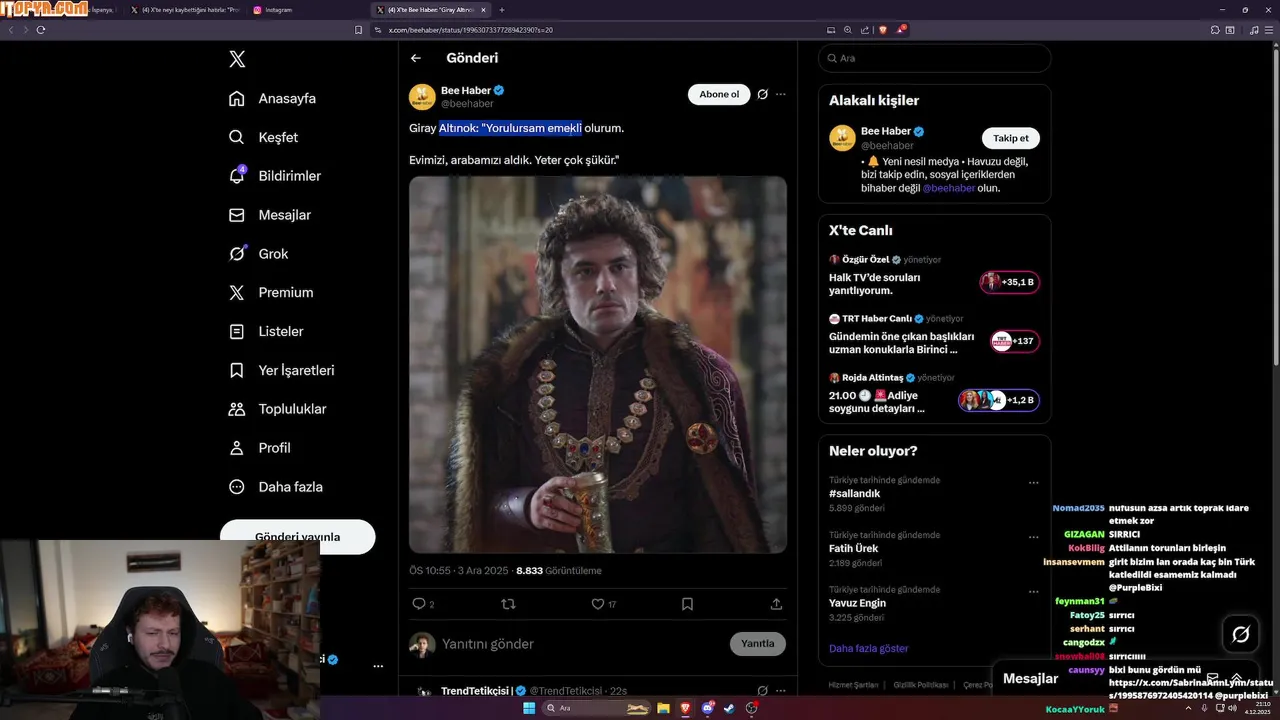Click the Gönderi yayınla button
This screenshot has width=1280, height=720.
(298, 536)
